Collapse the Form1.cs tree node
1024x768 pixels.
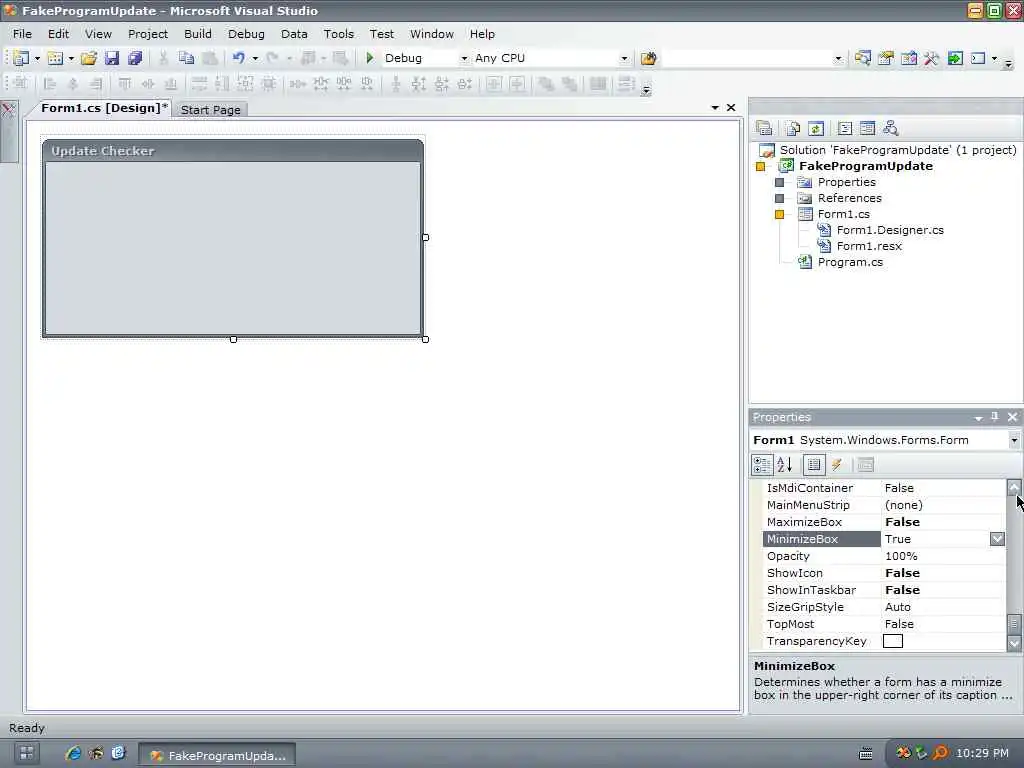[779, 214]
